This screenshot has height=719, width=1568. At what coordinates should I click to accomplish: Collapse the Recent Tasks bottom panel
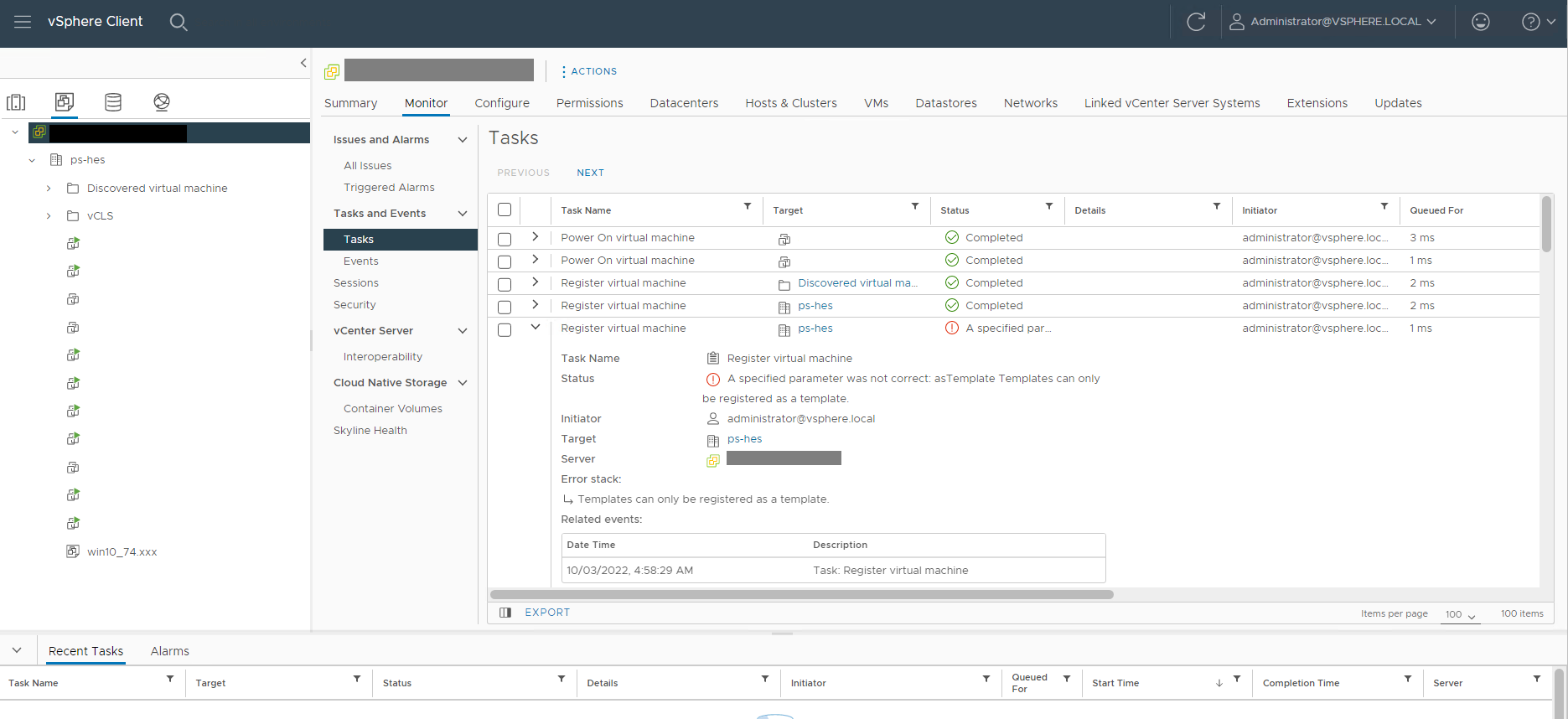pyautogui.click(x=17, y=650)
